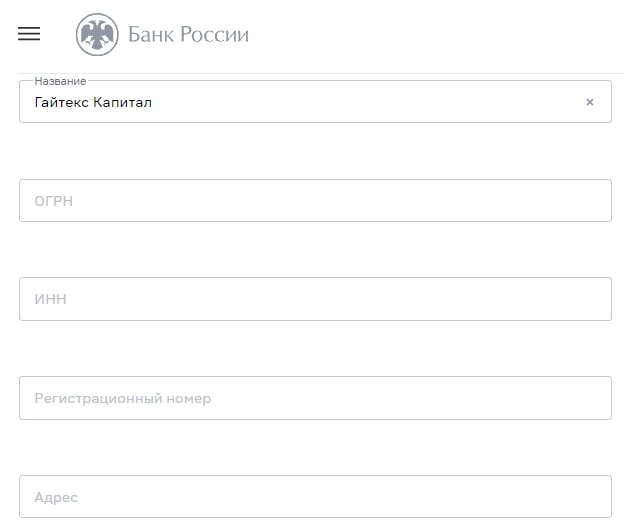
Task: Clear the Название field with the X icon
Action: click(x=590, y=102)
